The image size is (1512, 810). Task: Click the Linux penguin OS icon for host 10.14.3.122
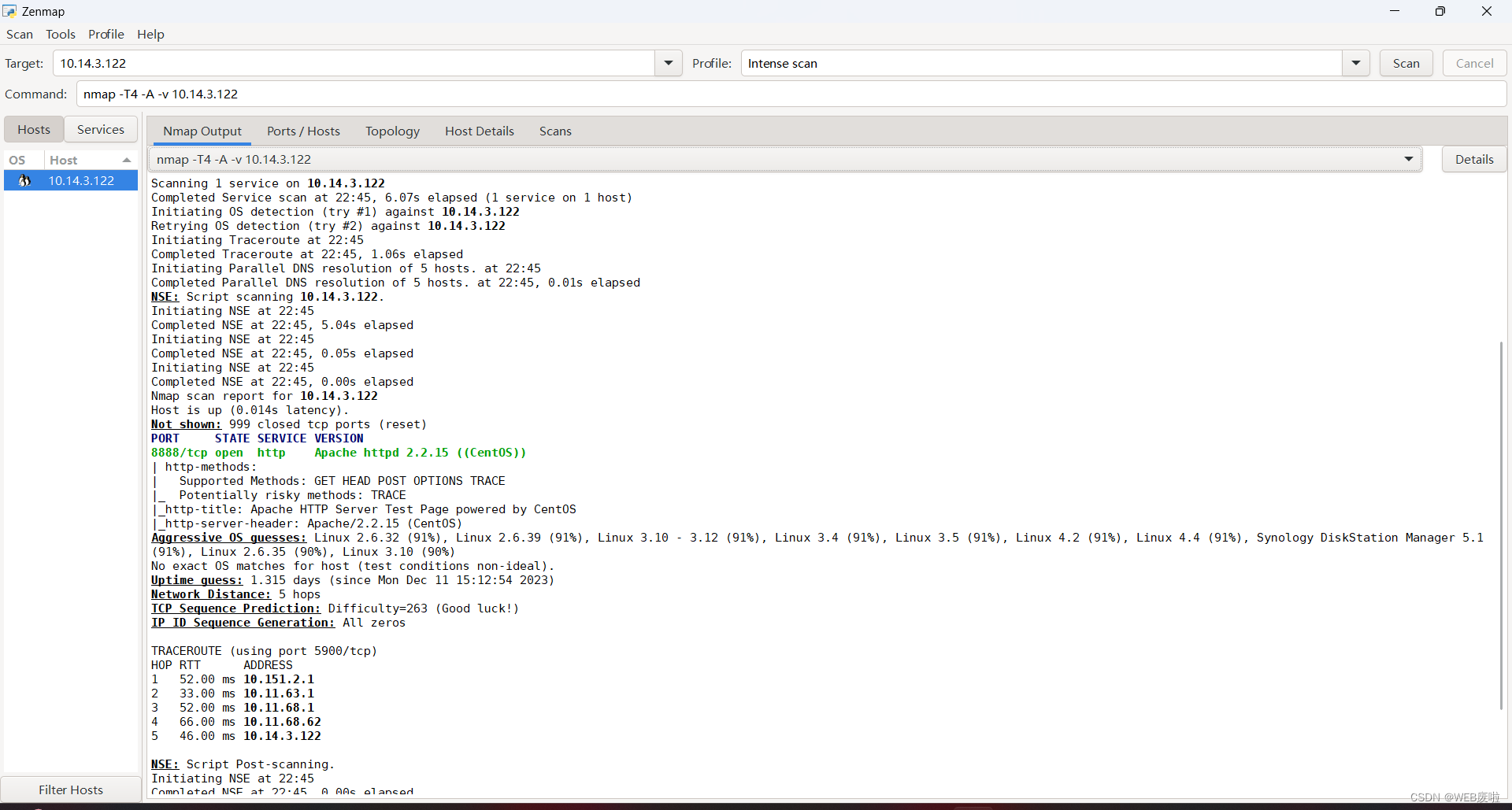[24, 181]
